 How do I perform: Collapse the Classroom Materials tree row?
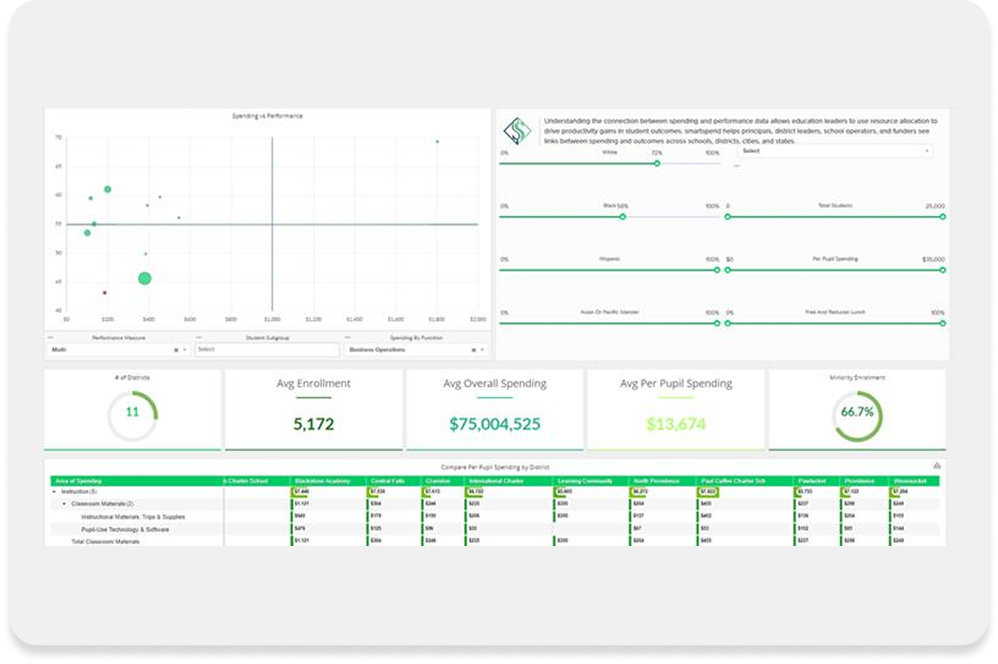tap(64, 504)
